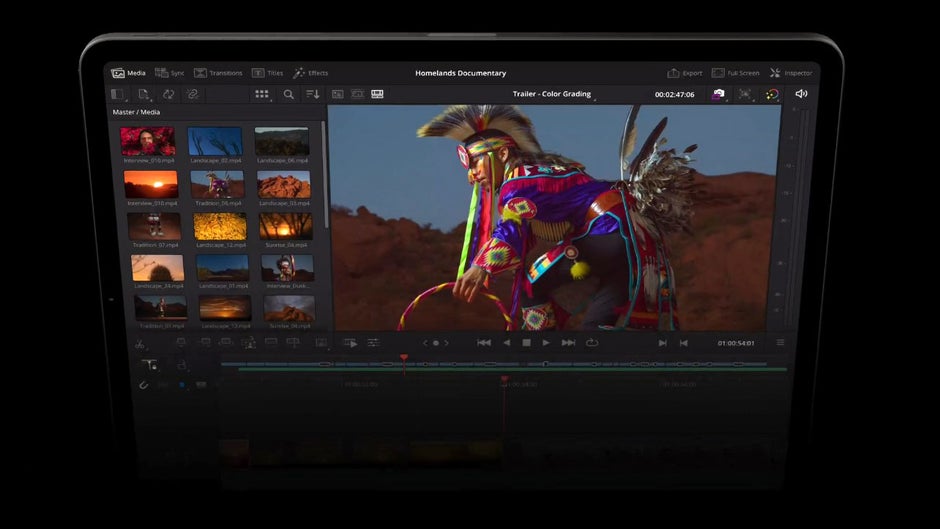Open the sort order menu for clips
Screen dimensions: 940x529
(x=313, y=94)
